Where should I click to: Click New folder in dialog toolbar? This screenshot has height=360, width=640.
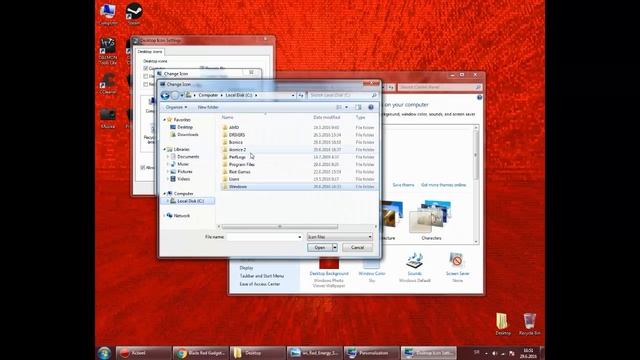[208, 107]
